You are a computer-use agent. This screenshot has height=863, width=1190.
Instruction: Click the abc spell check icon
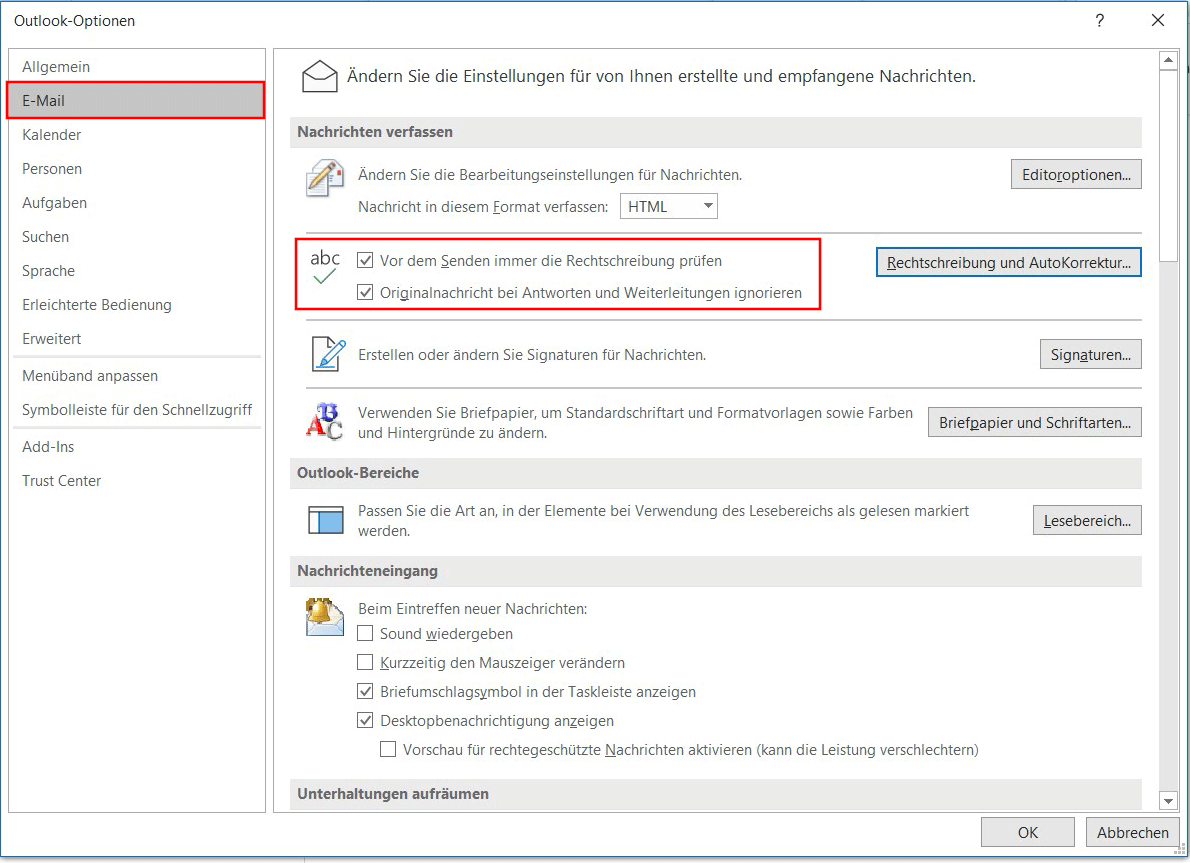tap(325, 266)
